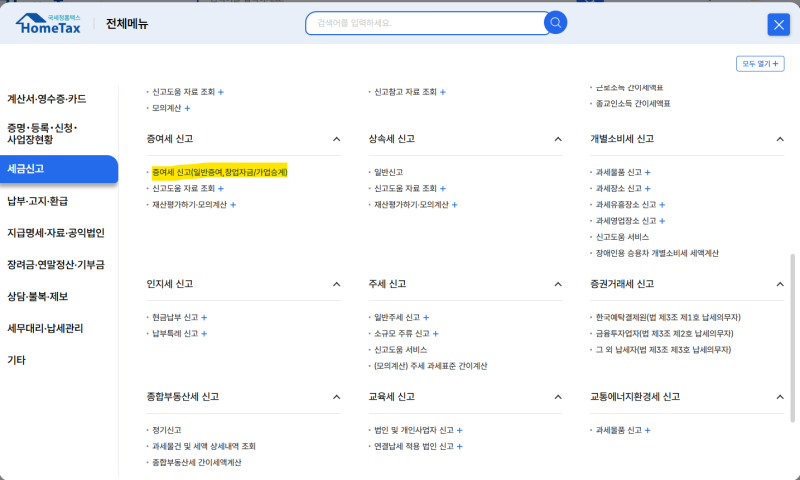Expand plus beside 연결납세 적용 법인 신고

coord(459,446)
